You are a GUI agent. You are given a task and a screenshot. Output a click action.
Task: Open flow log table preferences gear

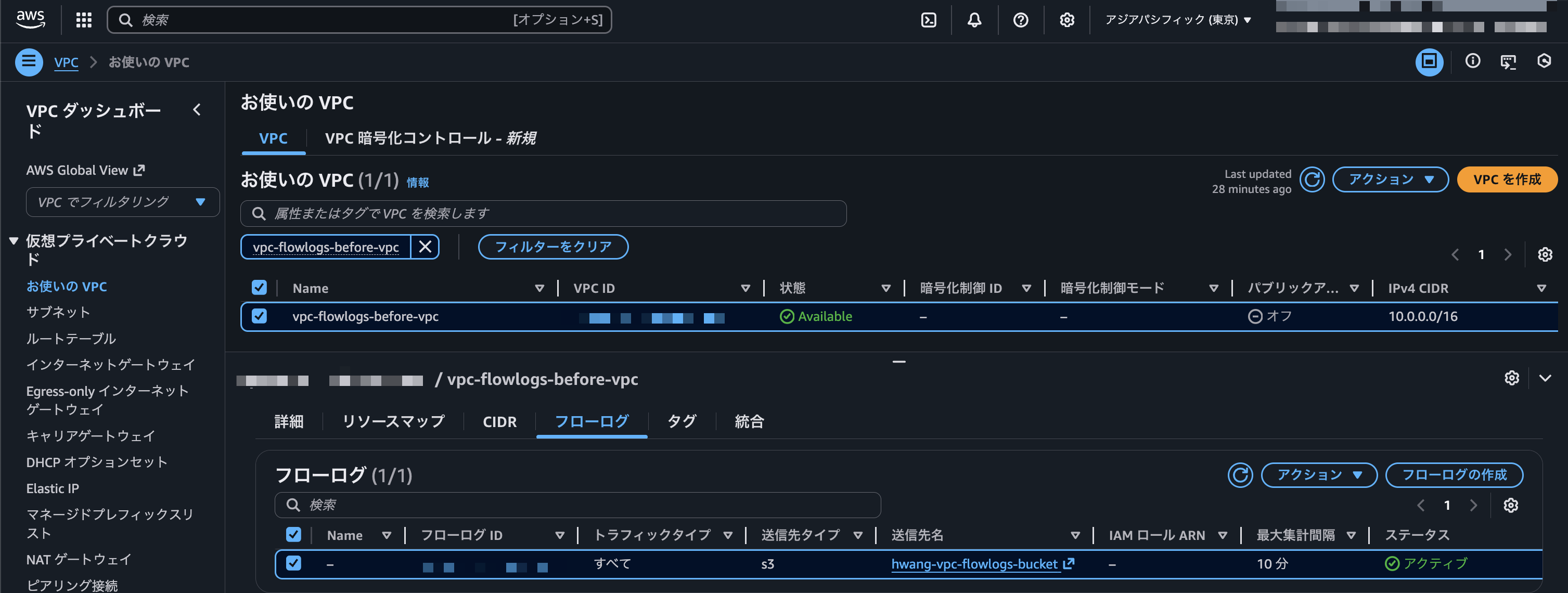(1511, 505)
